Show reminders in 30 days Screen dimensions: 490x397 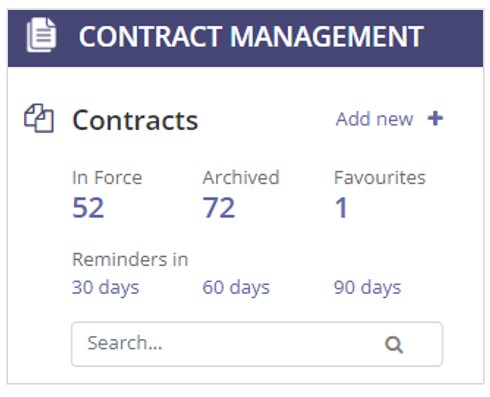pyautogui.click(x=105, y=288)
